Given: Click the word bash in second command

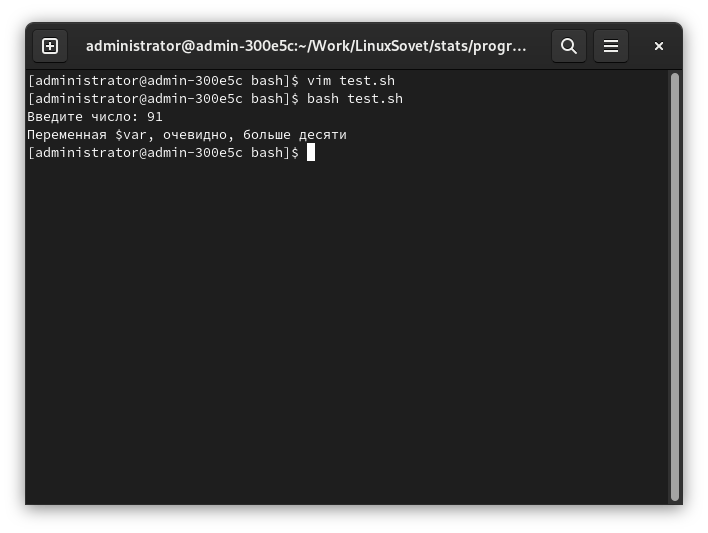Looking at the screenshot, I should pos(323,98).
